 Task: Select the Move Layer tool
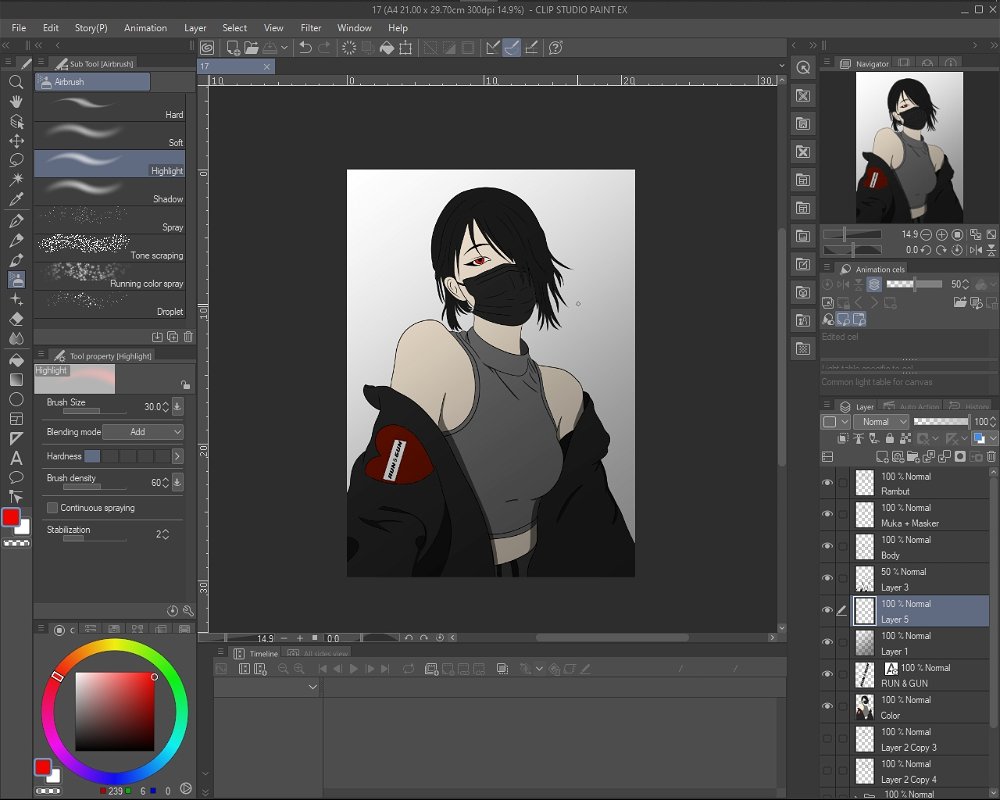click(x=16, y=140)
